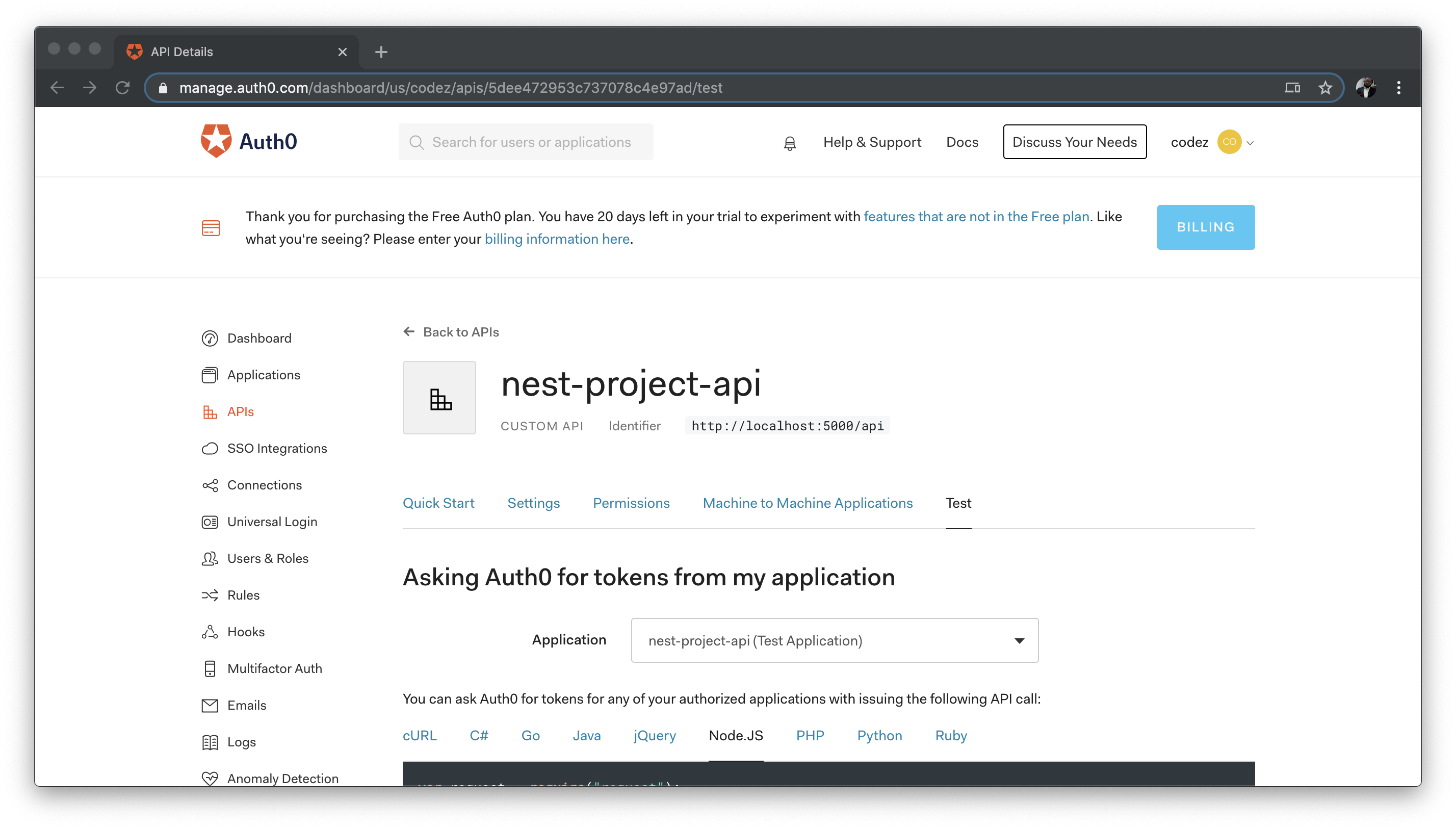Bookmark page with the star icon

coord(1325,88)
